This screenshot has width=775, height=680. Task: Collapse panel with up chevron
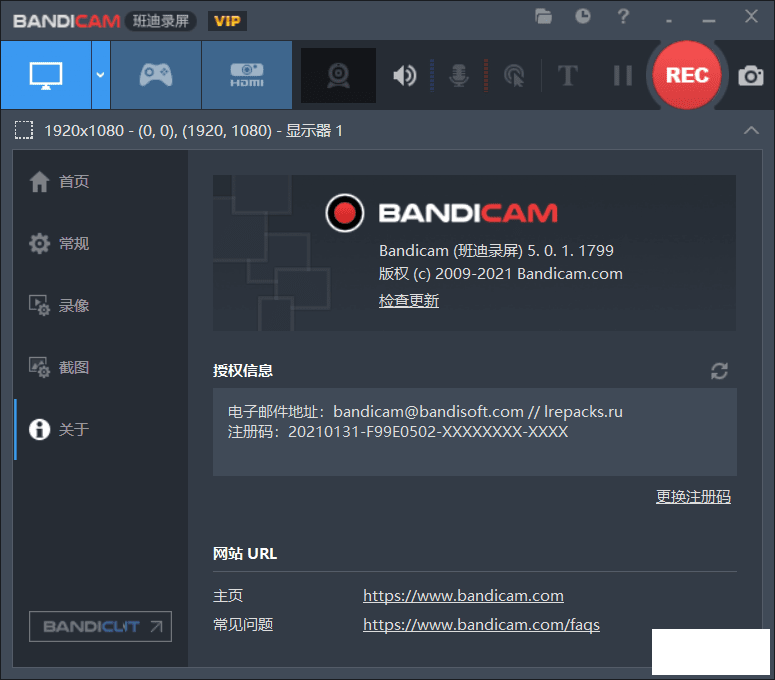click(751, 130)
